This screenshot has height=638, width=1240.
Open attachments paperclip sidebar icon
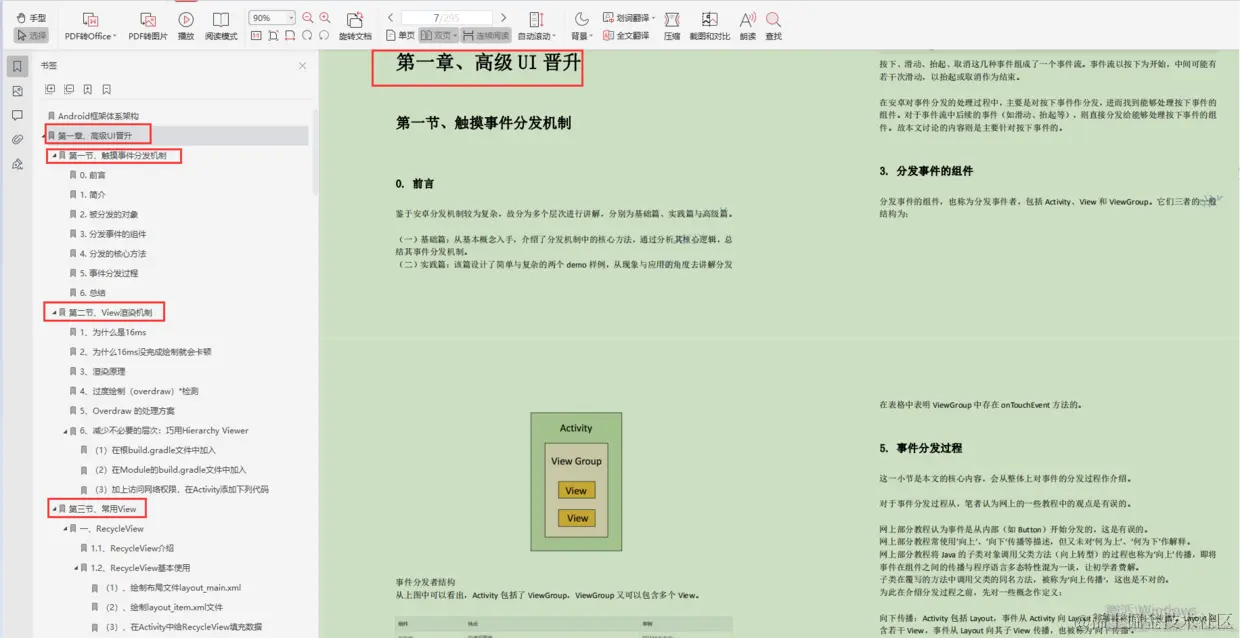coord(17,139)
